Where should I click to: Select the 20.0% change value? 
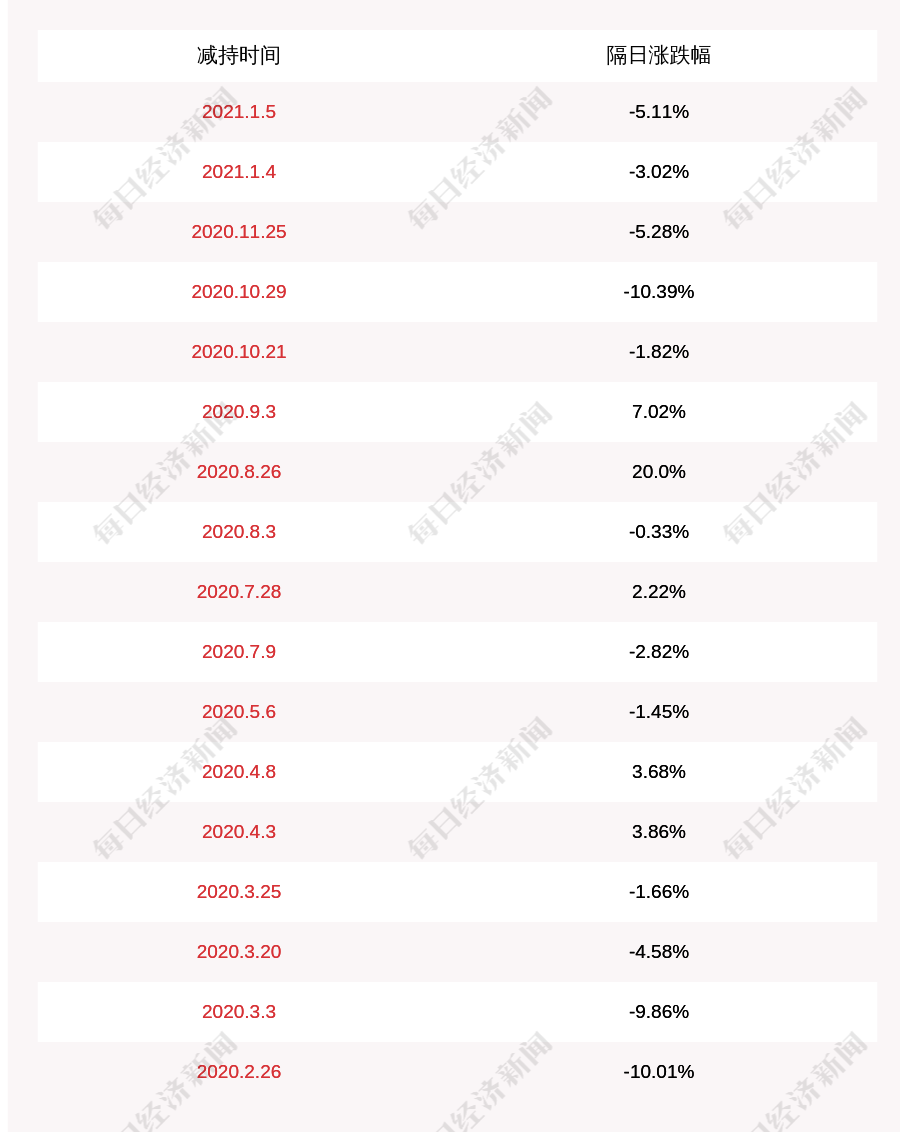pos(658,471)
